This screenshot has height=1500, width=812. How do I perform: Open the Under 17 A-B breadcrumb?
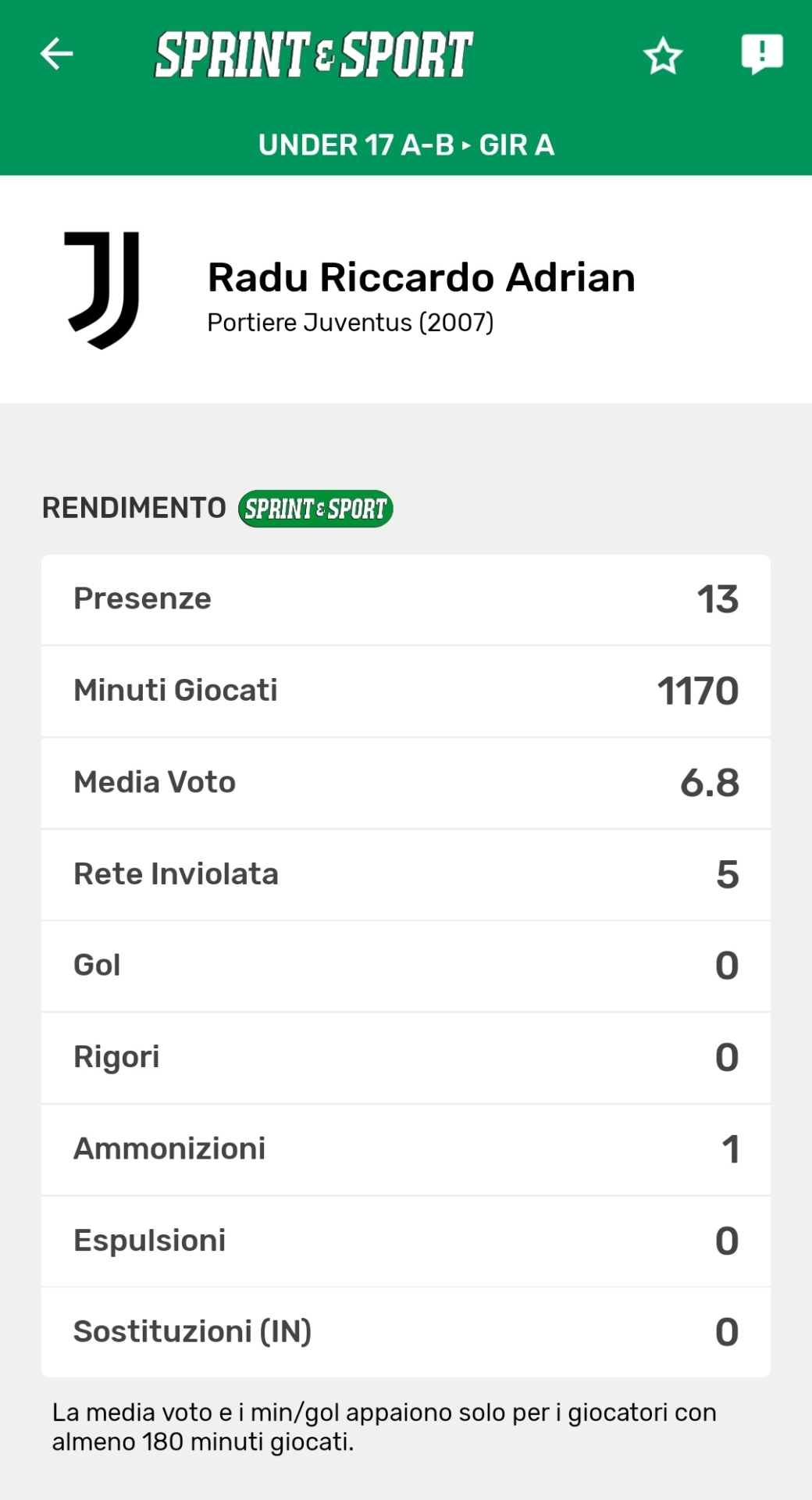pos(356,145)
